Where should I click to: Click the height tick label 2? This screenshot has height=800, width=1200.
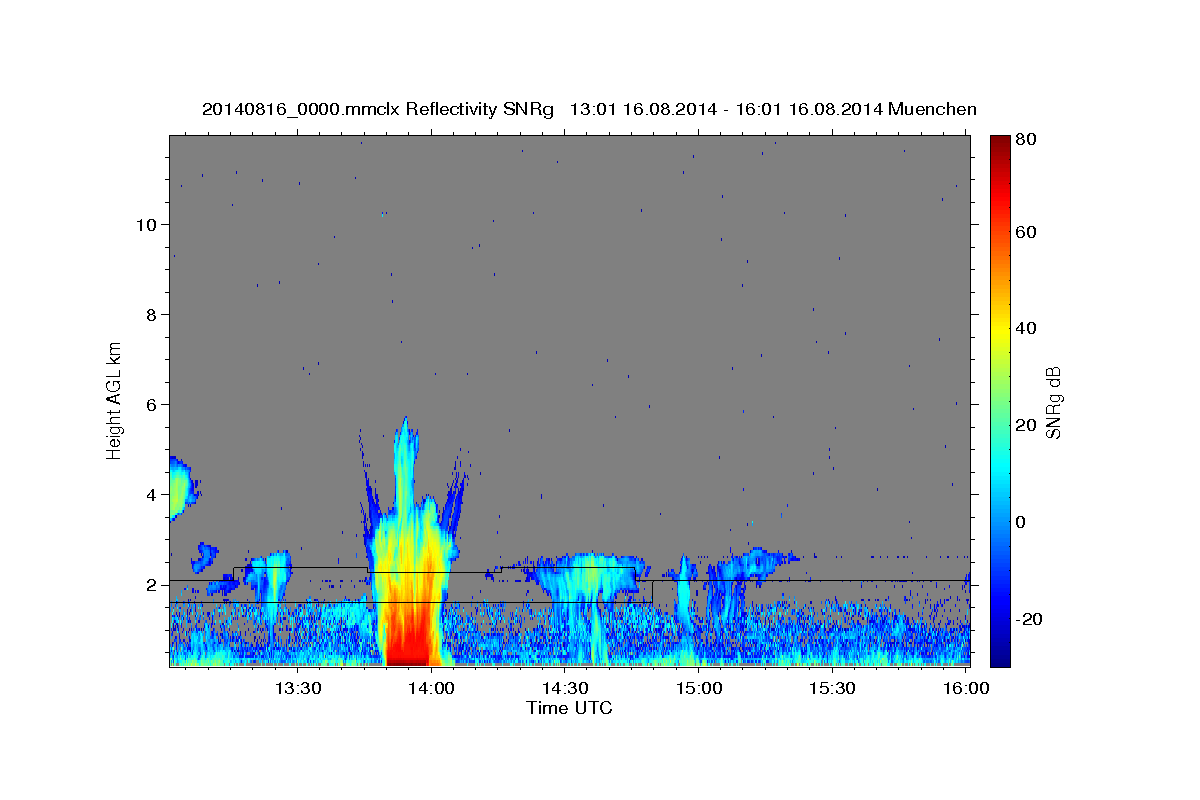[150, 584]
